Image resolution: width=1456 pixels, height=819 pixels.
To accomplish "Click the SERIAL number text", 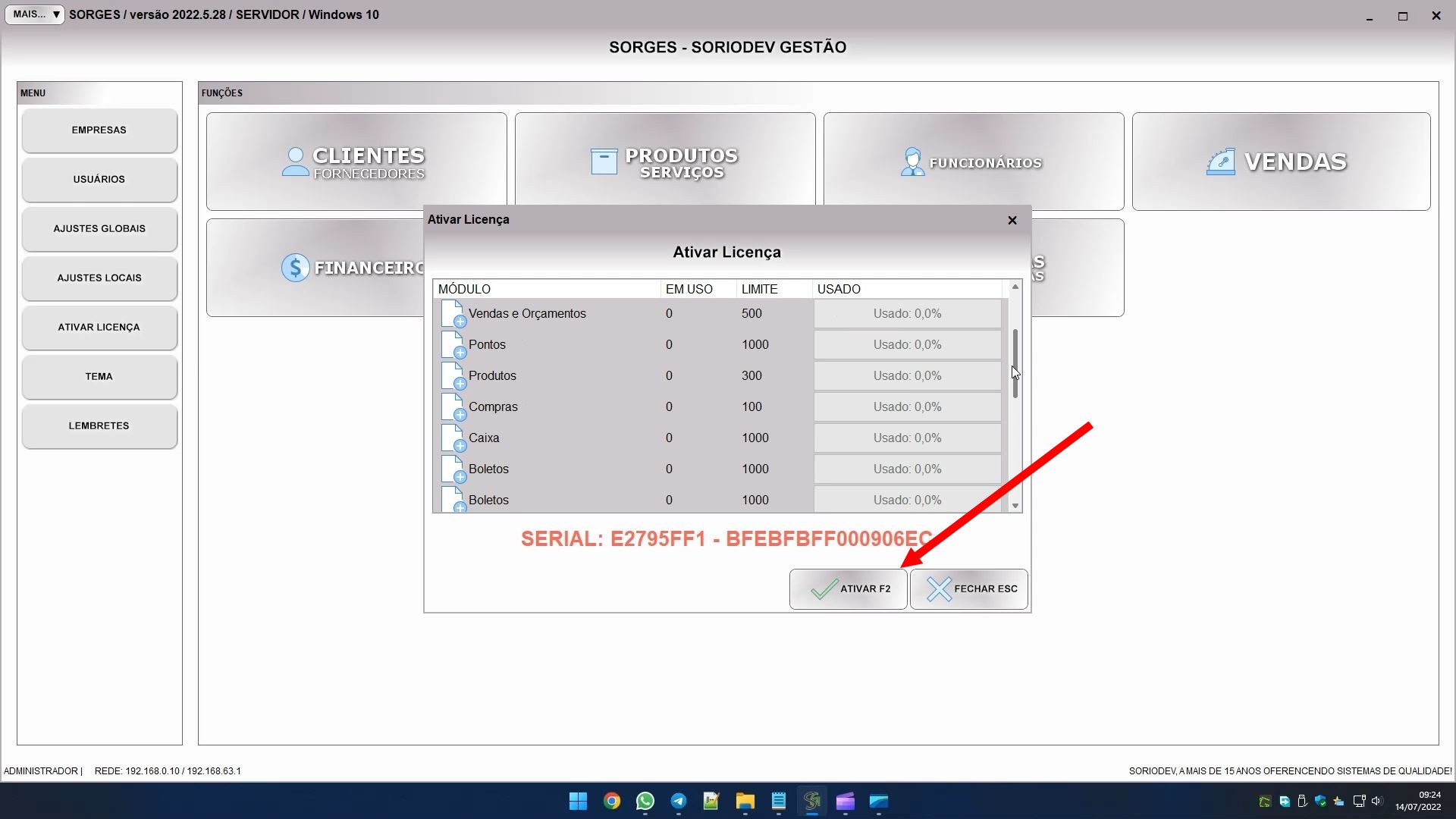I will 726,538.
